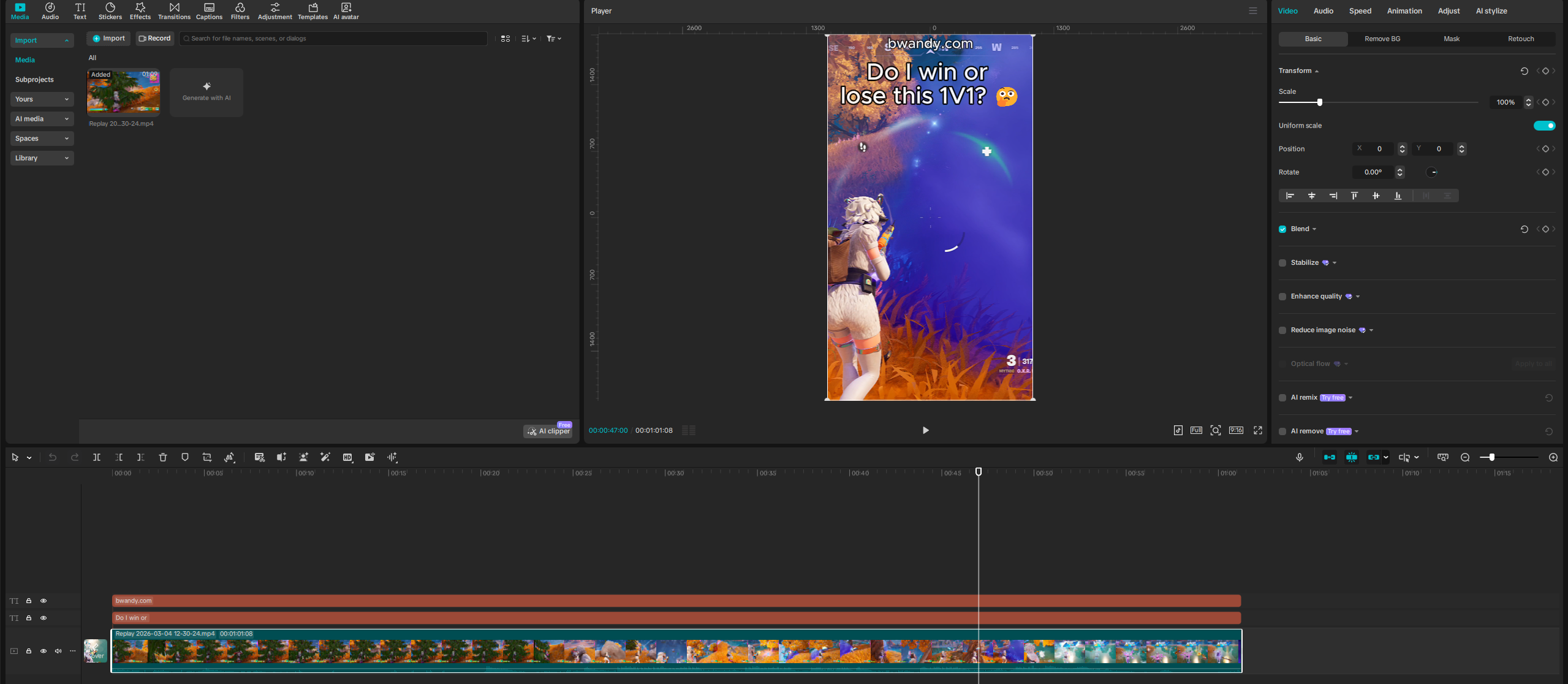Click the undo arrow in timeline toolbar
Viewport: 1568px width, 684px height.
click(x=53, y=457)
